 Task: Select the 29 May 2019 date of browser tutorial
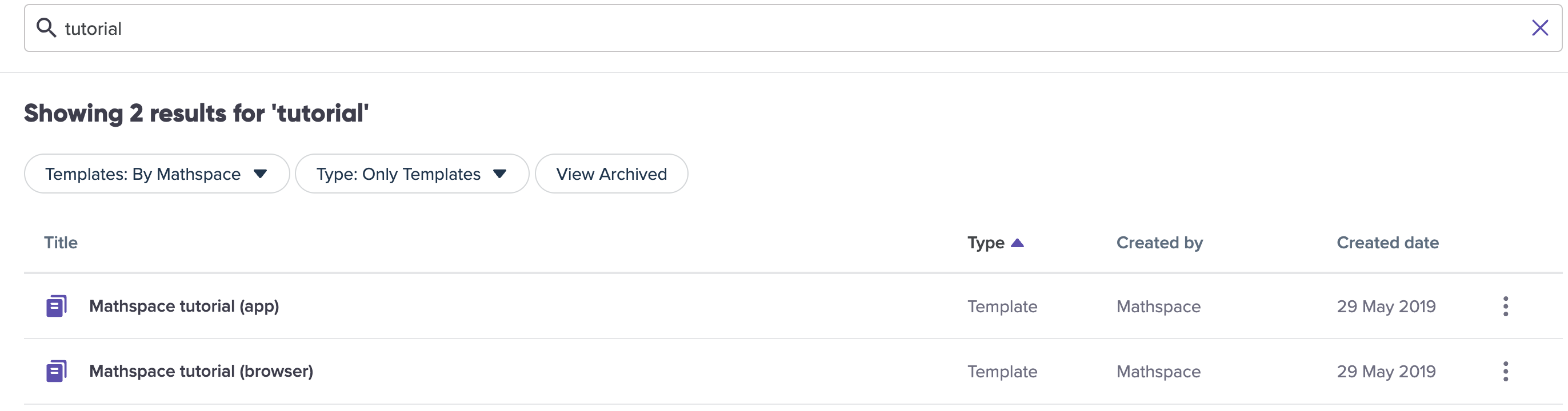coord(1386,371)
